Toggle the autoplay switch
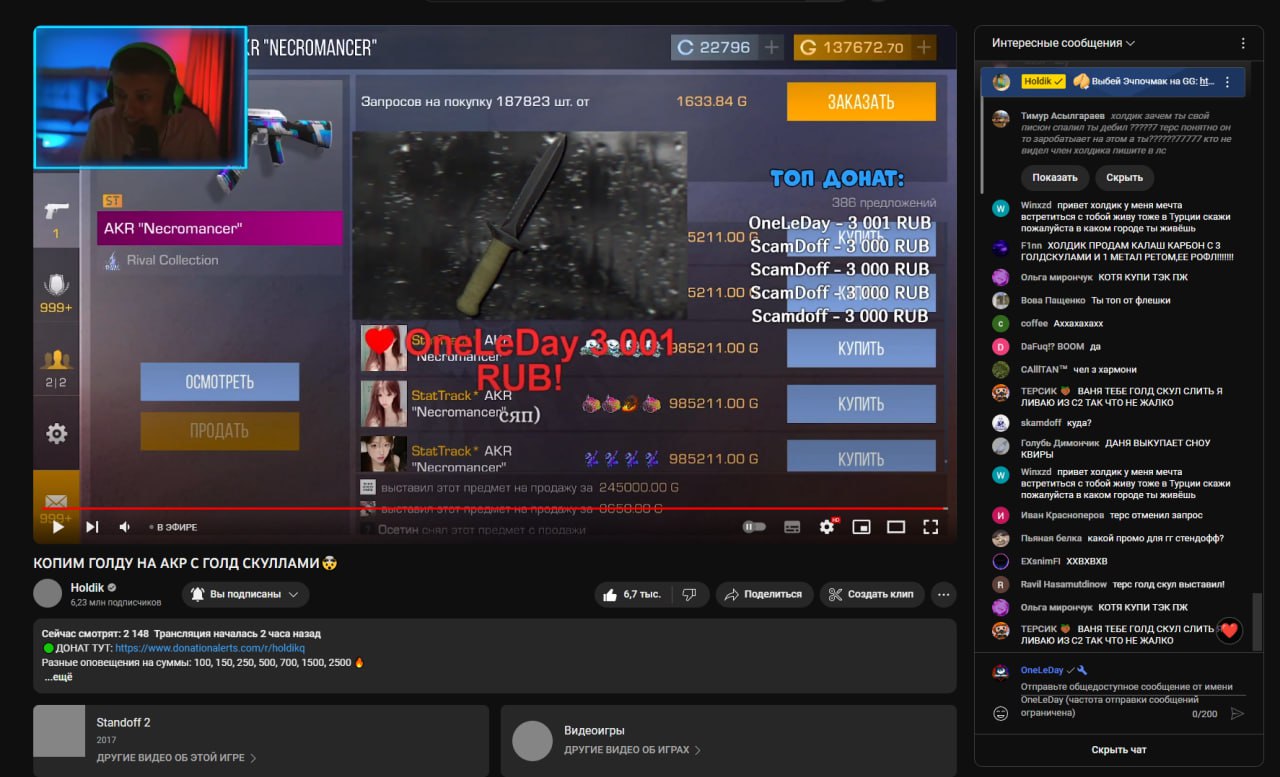The image size is (1280, 777). point(754,527)
